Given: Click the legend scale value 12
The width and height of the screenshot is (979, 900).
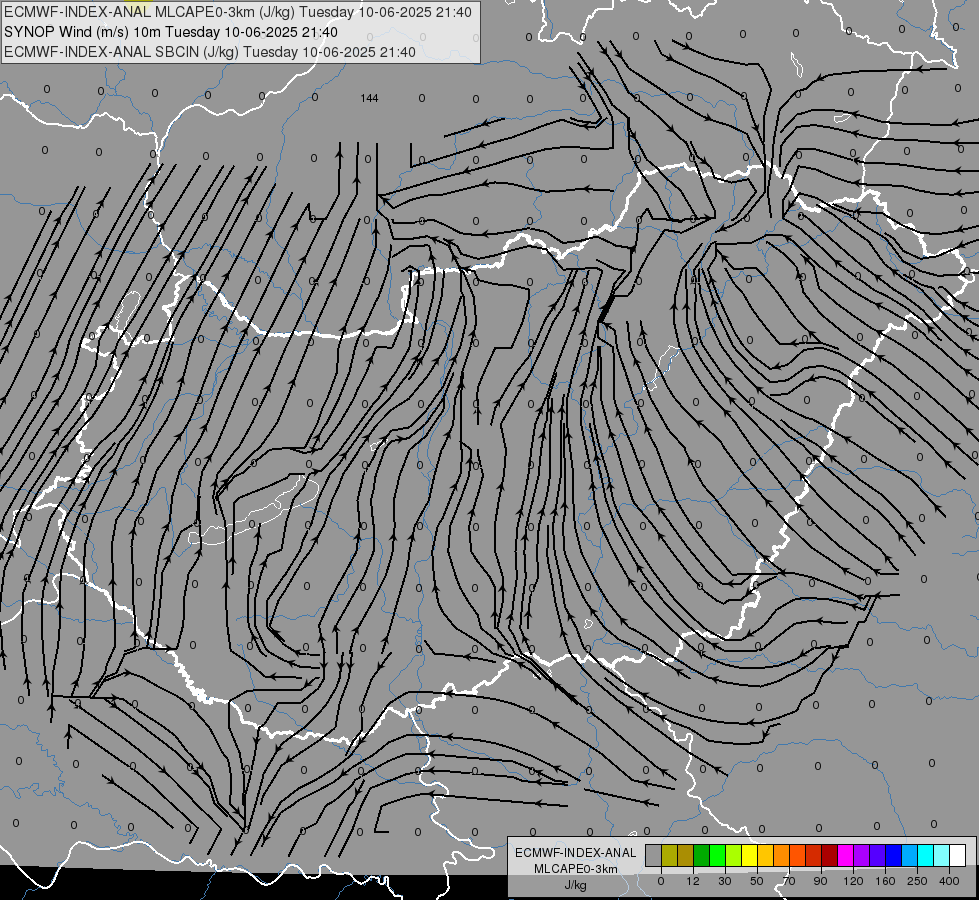Looking at the screenshot, I should click(693, 881).
